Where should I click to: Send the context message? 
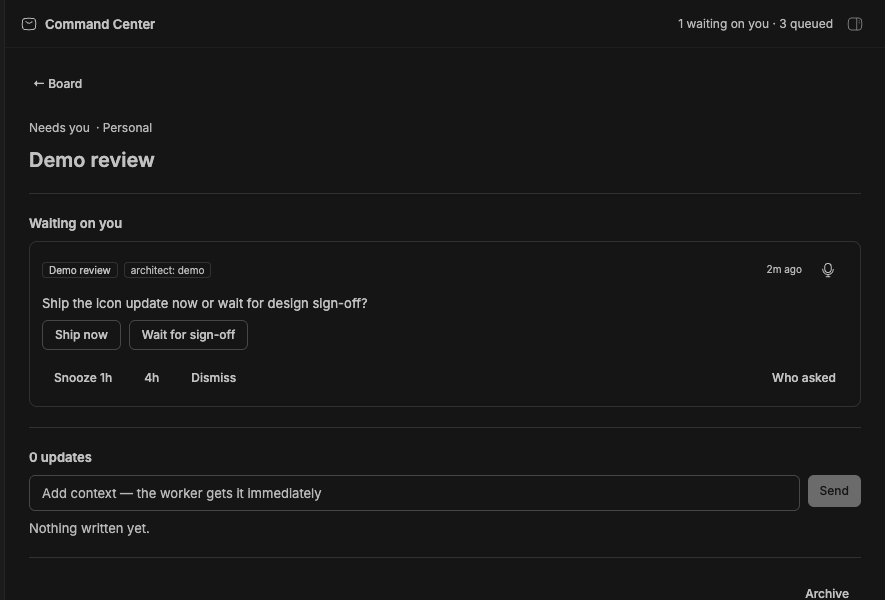834,490
